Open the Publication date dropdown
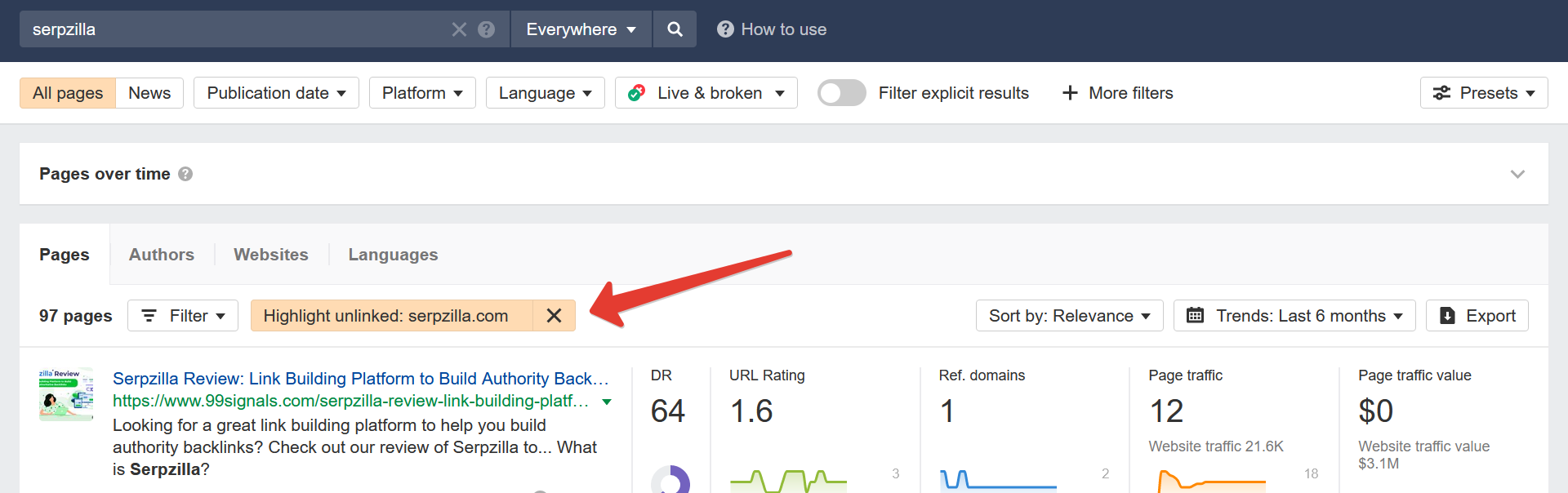Screen dimensions: 1568x493 (x=276, y=93)
